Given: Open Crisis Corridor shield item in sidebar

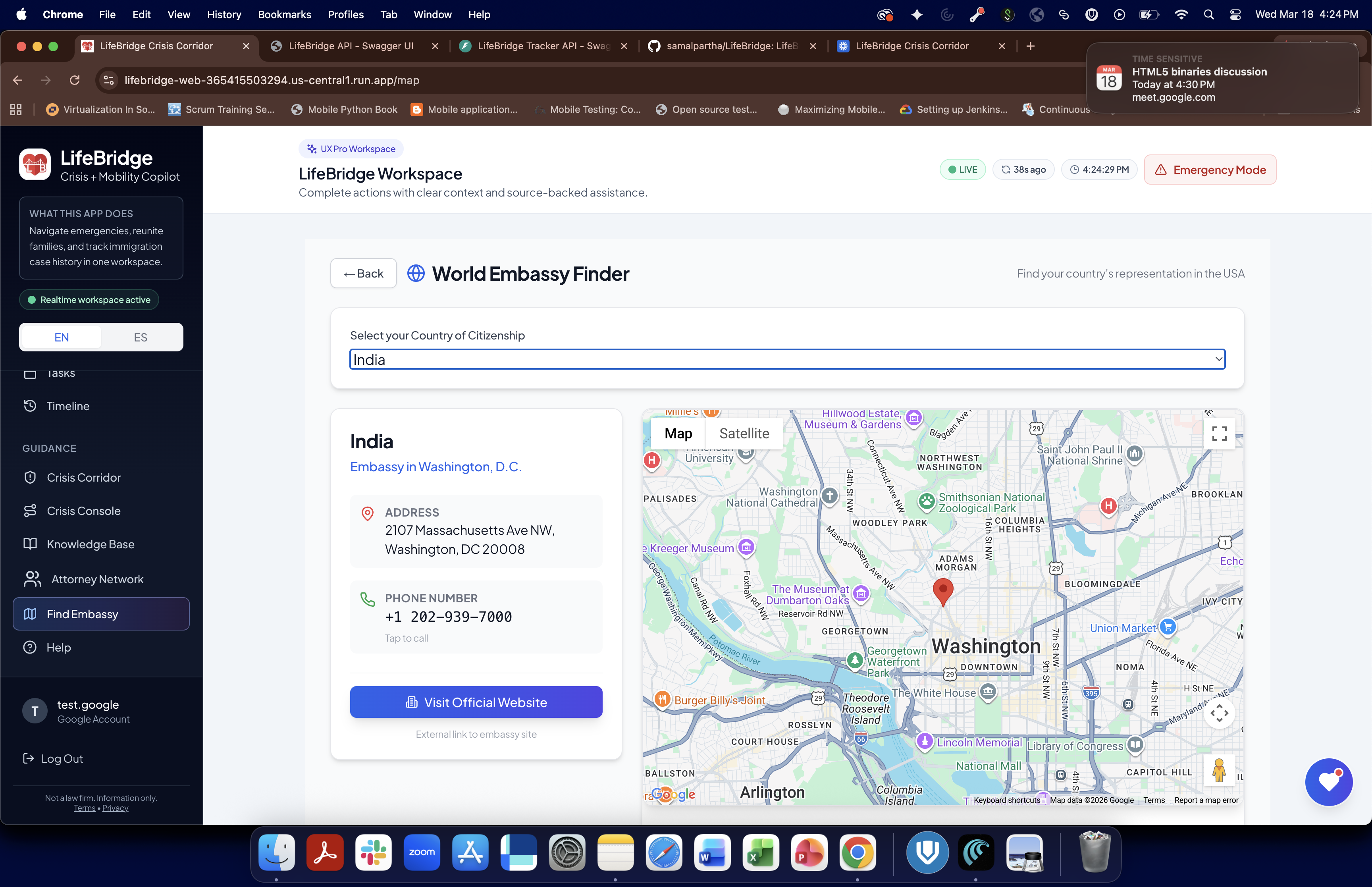Looking at the screenshot, I should (83, 478).
